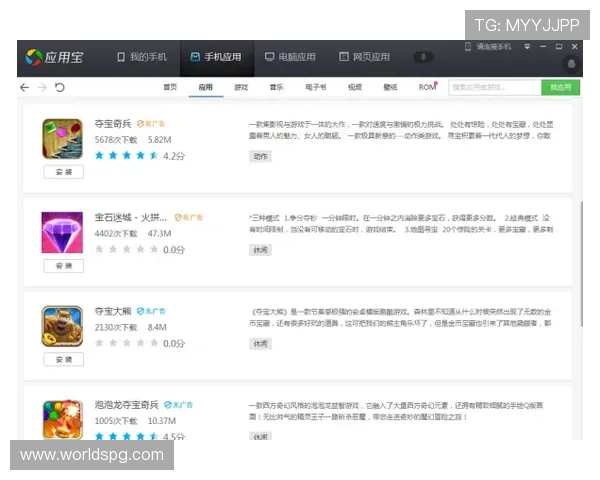Viewport: 600px width, 480px height.
Task: Select the 应用 category
Action: (x=205, y=87)
